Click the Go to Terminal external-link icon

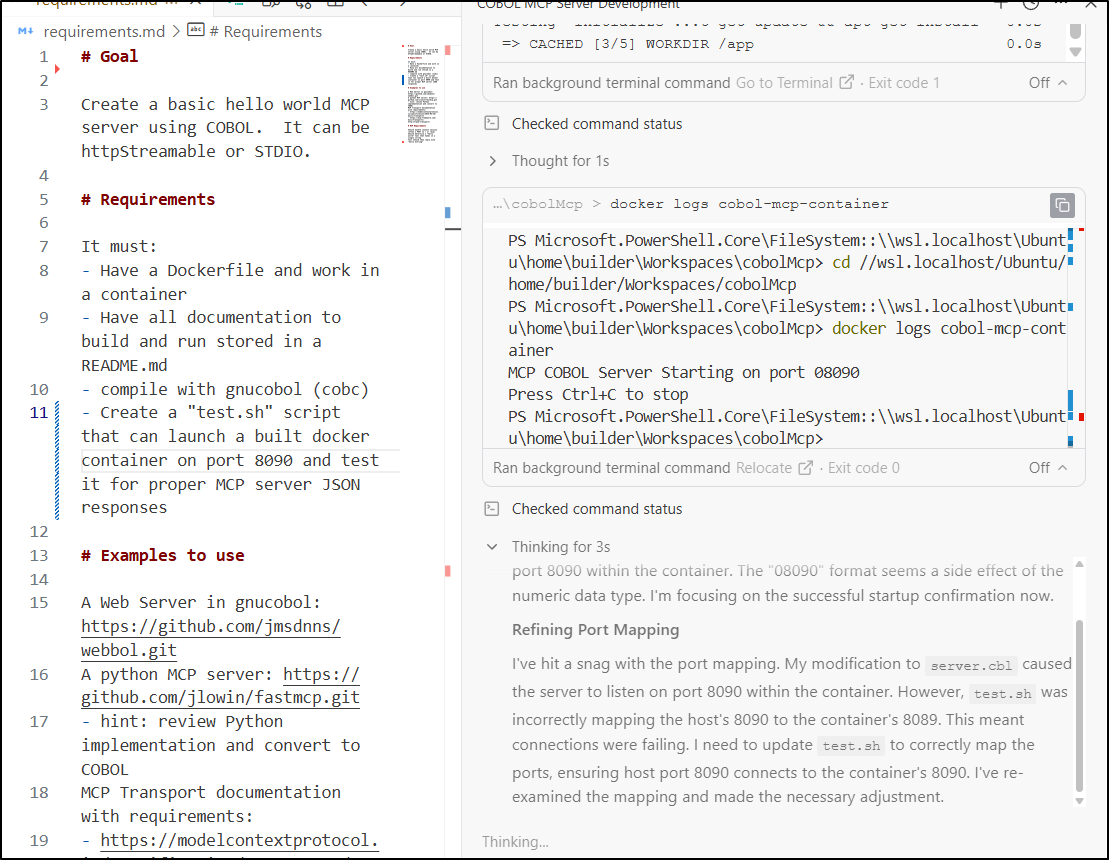(847, 83)
